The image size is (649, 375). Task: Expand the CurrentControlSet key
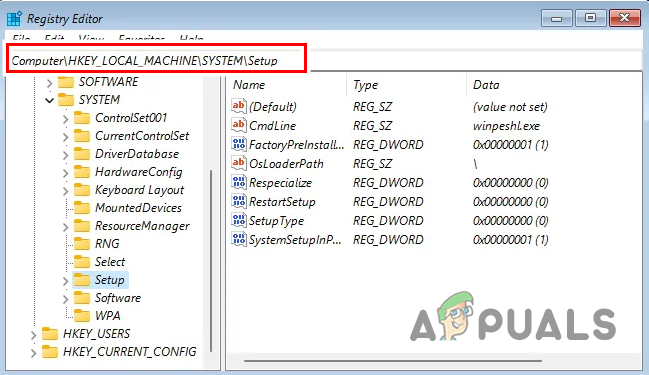65,137
